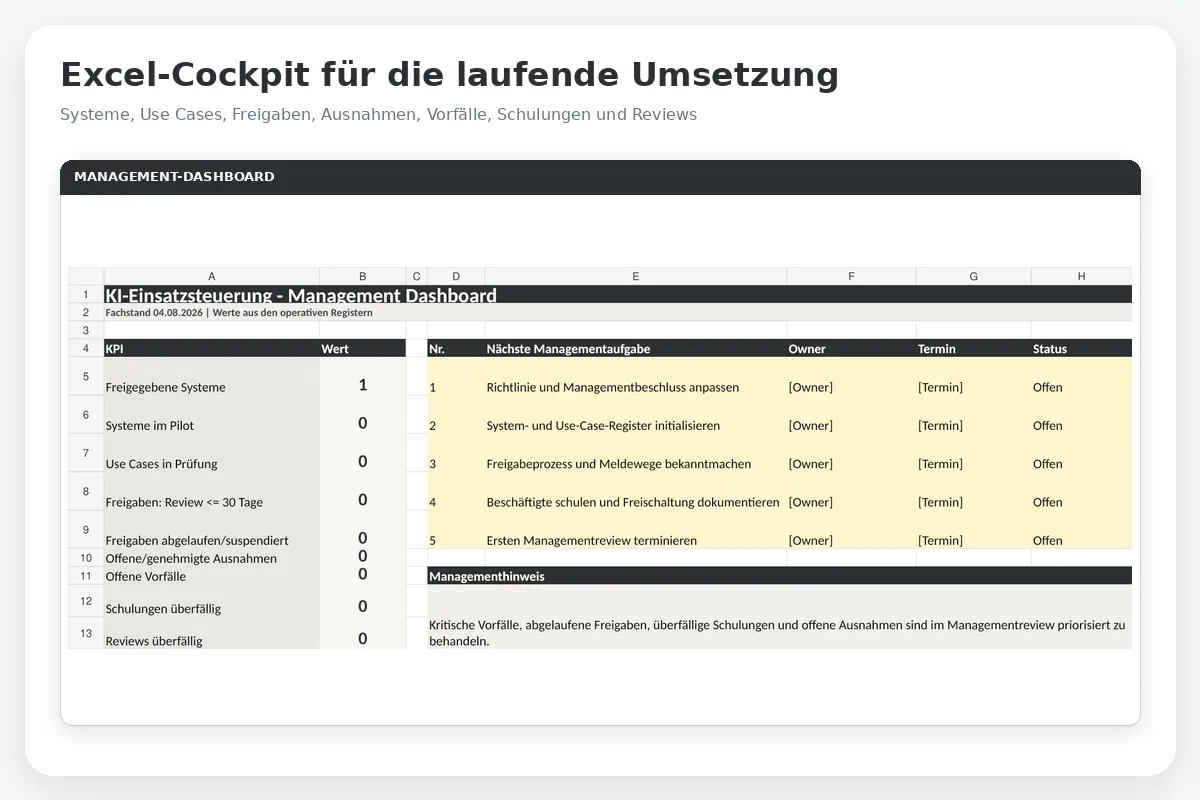
Task: Select column G header
Action: [x=973, y=276]
